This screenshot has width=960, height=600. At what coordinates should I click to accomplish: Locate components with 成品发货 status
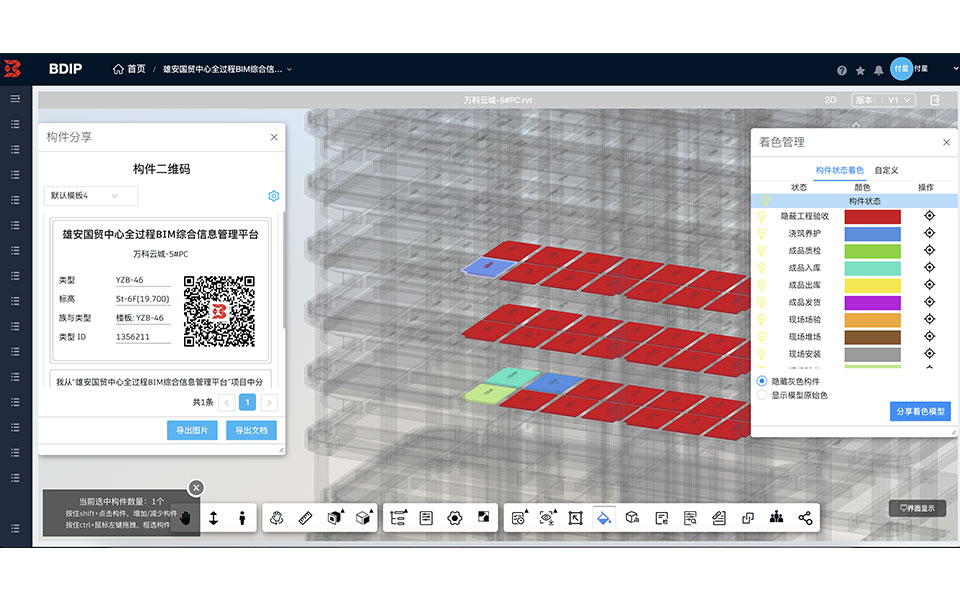pos(929,302)
